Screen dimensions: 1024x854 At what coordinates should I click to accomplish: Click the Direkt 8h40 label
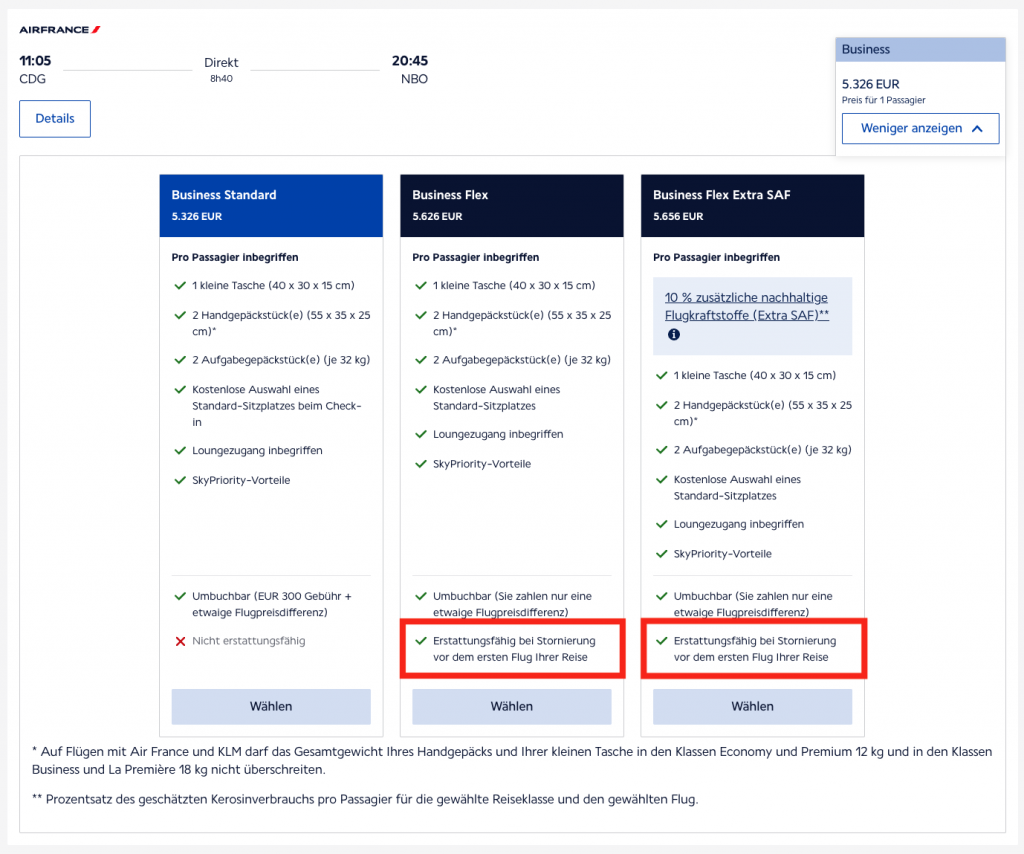pyautogui.click(x=221, y=69)
